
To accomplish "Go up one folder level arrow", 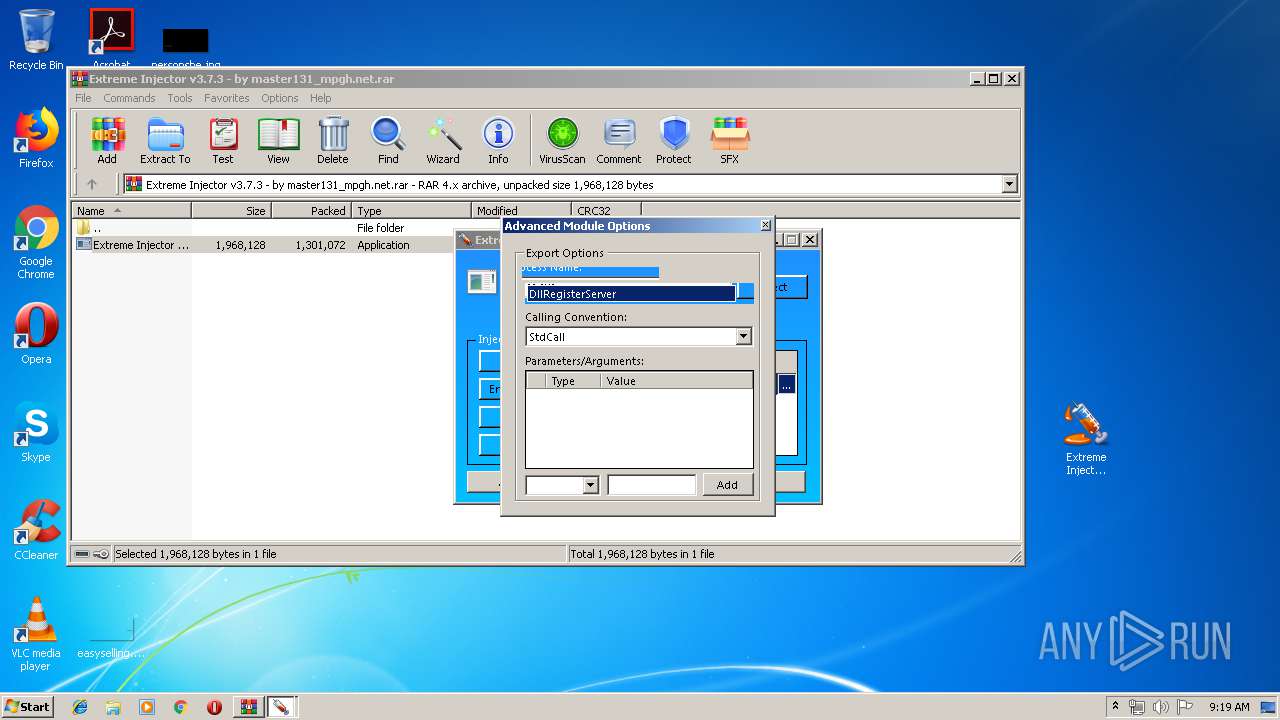I will (92, 184).
